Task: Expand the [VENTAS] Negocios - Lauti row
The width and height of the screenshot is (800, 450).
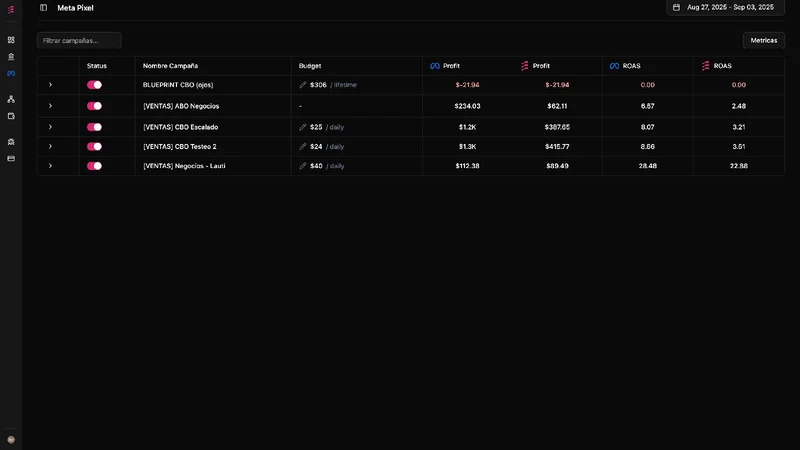Action: tap(50, 166)
